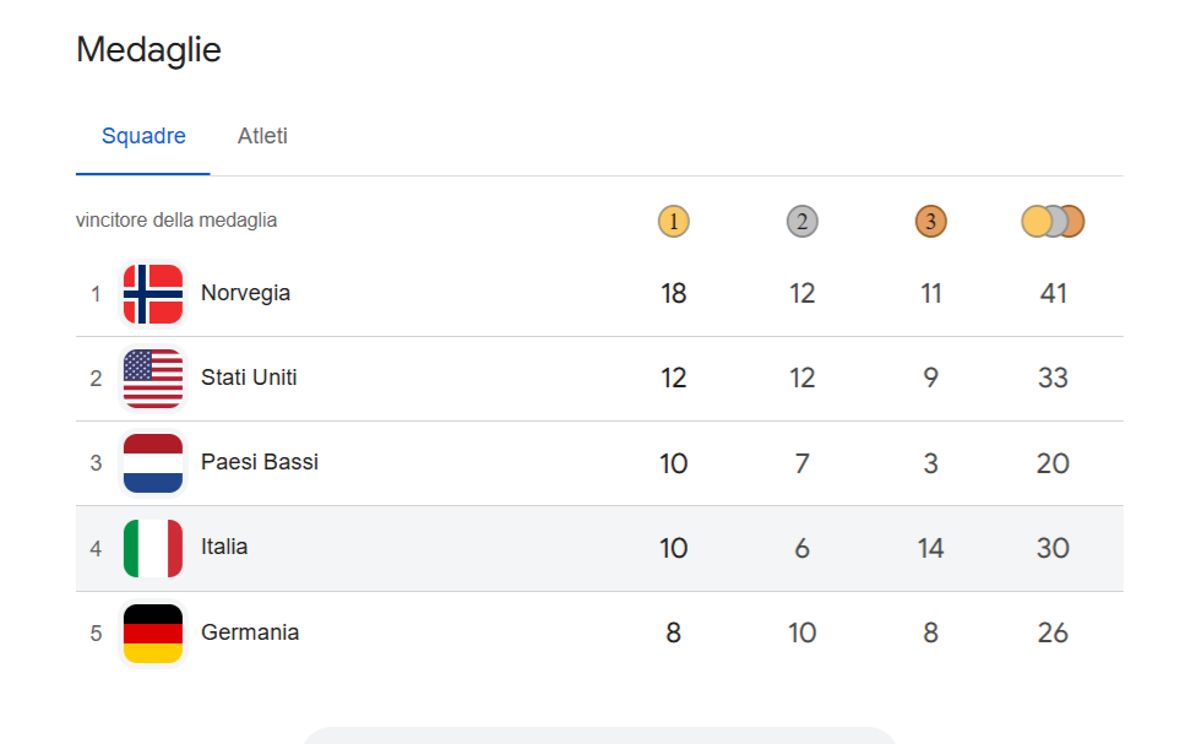This screenshot has width=1190, height=744.
Task: Click the bronze medal column icon
Action: pos(930,221)
